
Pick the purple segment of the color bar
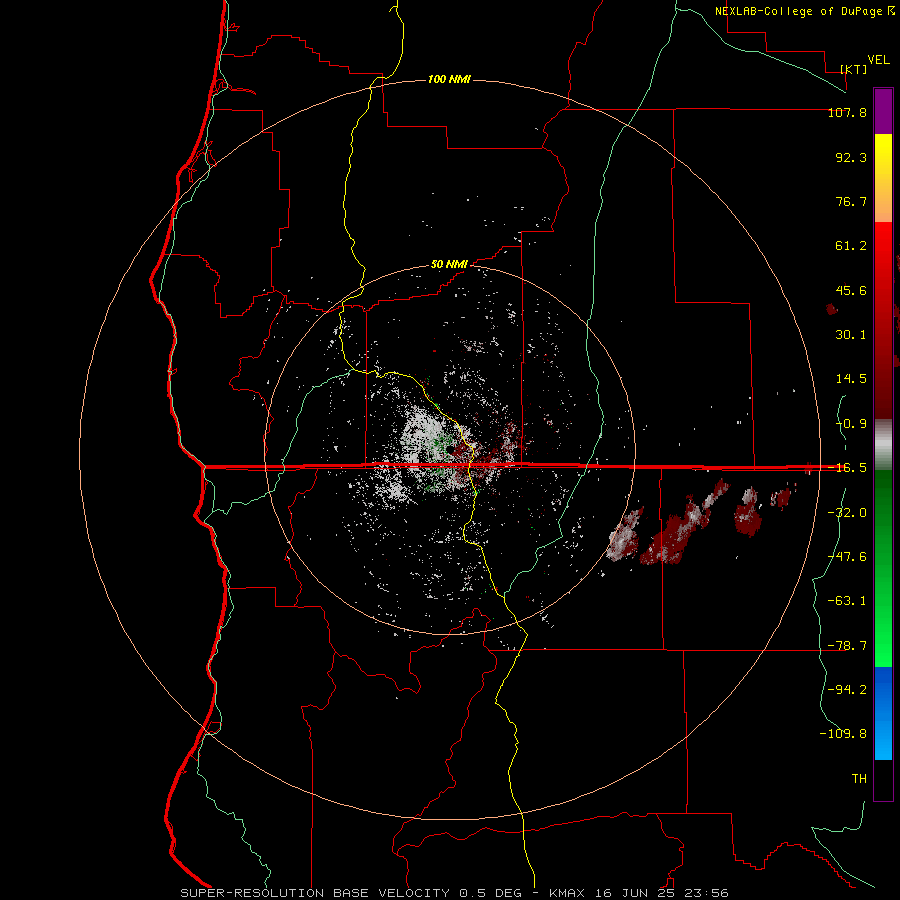883,111
